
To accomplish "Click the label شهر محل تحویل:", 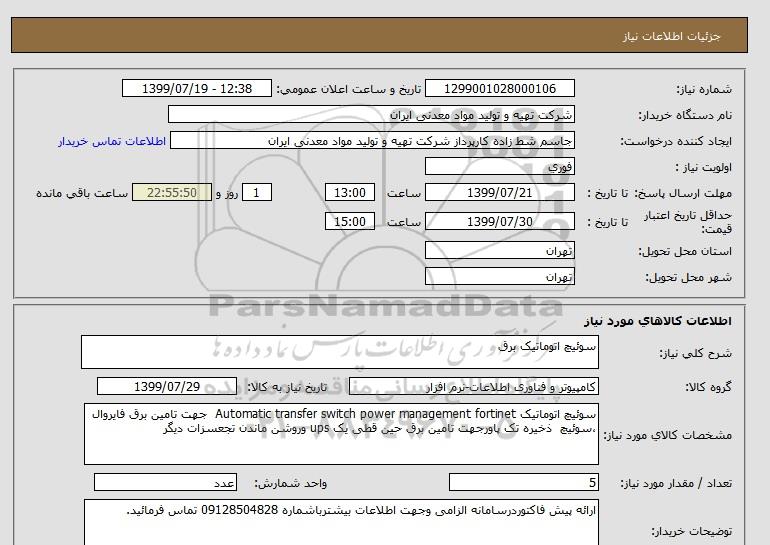I will point(688,277).
